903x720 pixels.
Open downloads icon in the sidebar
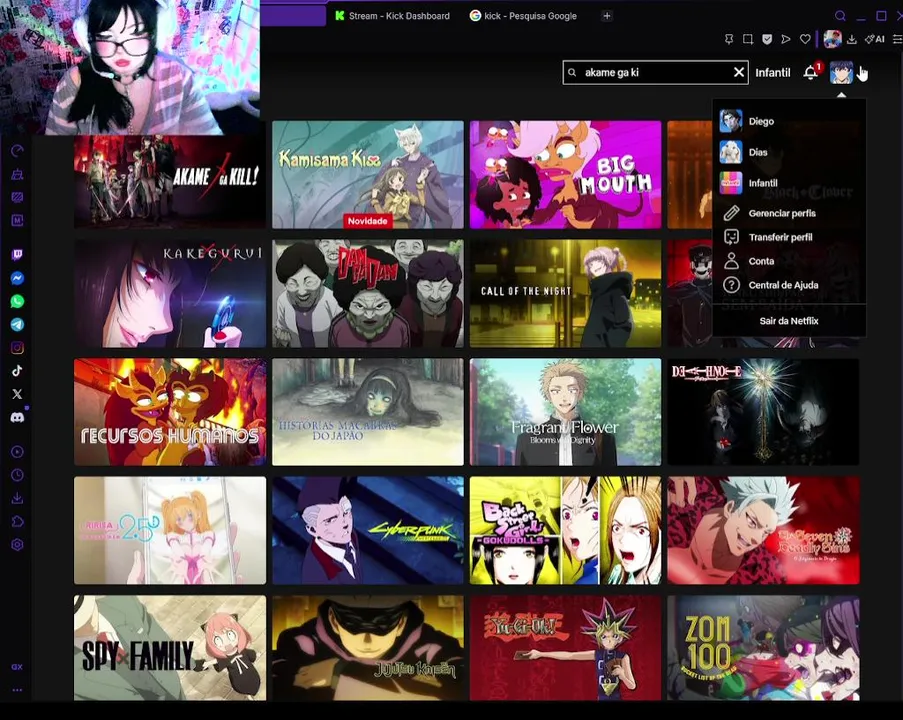(17, 498)
